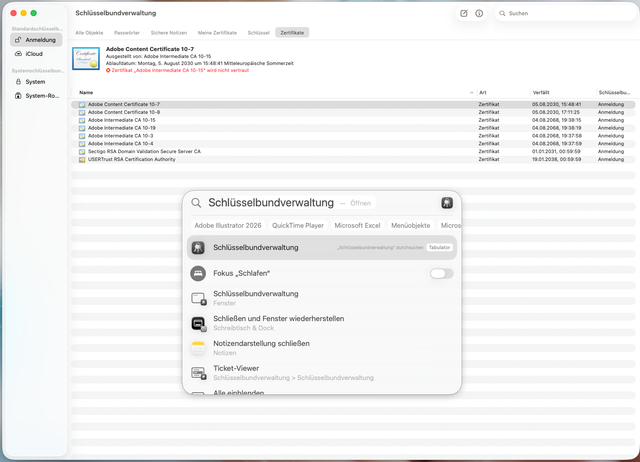Click the Tabulator key hint button
The width and height of the screenshot is (640, 462).
[x=439, y=247]
